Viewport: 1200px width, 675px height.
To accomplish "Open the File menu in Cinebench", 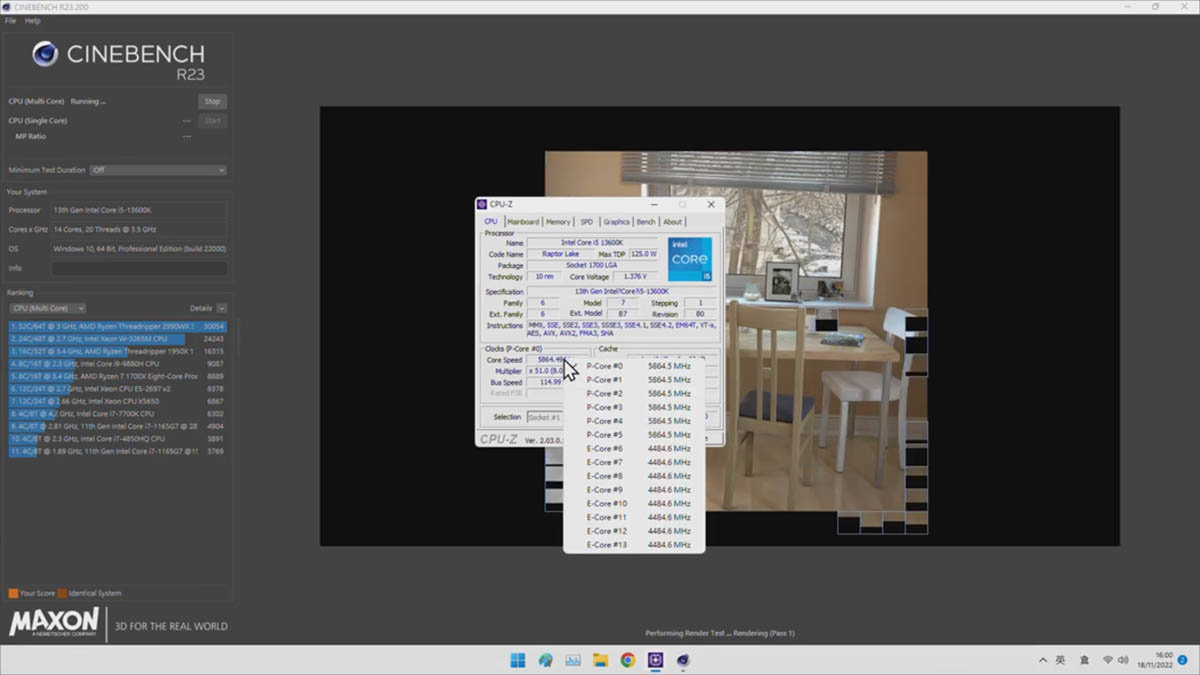I will coord(10,20).
